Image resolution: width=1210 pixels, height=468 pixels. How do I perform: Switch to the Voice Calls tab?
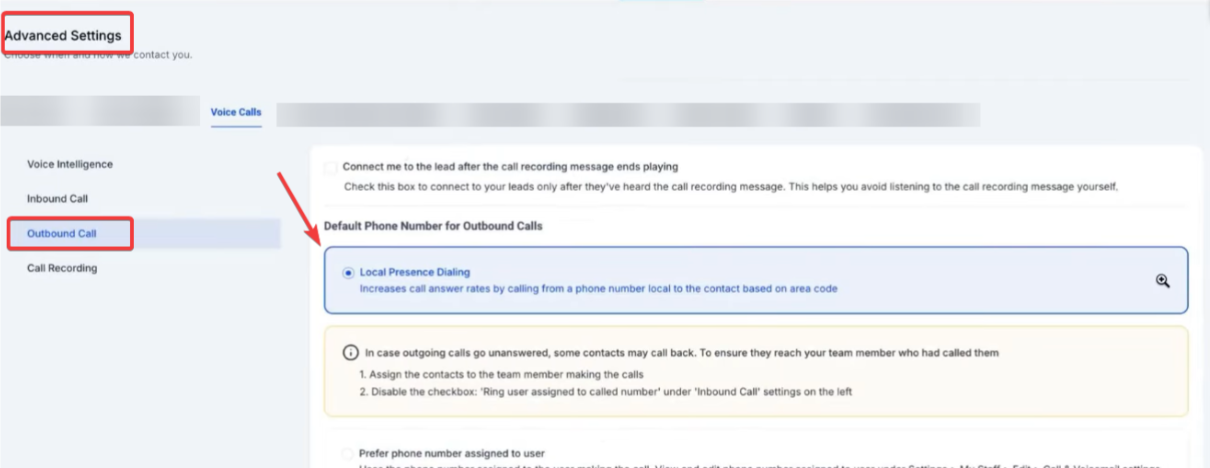pos(236,112)
